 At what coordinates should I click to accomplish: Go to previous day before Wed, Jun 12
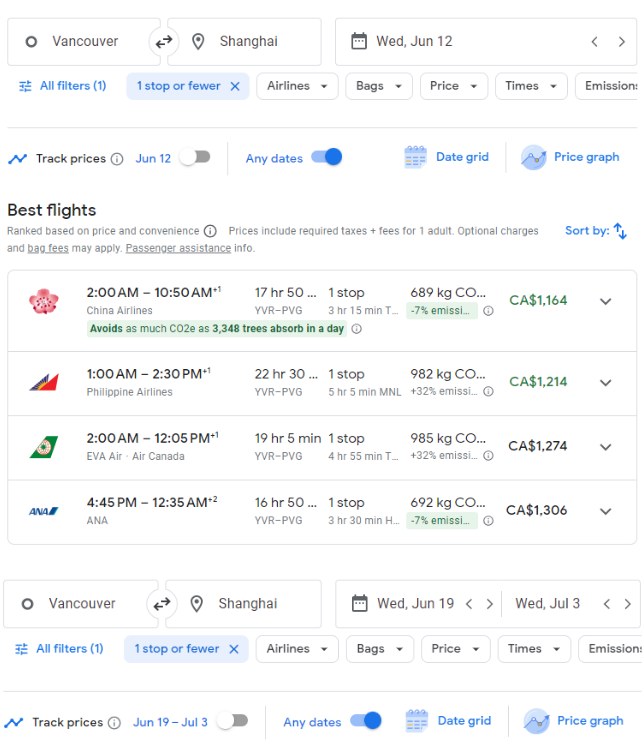point(595,42)
